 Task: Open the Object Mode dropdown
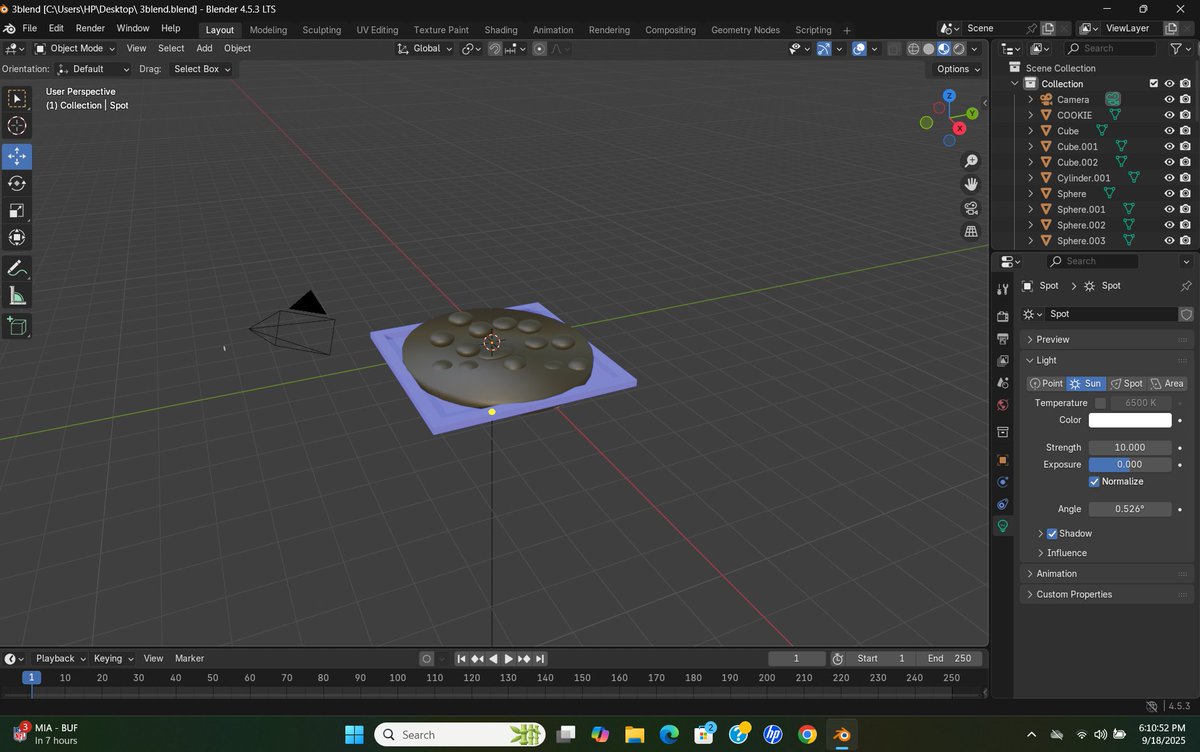[75, 48]
